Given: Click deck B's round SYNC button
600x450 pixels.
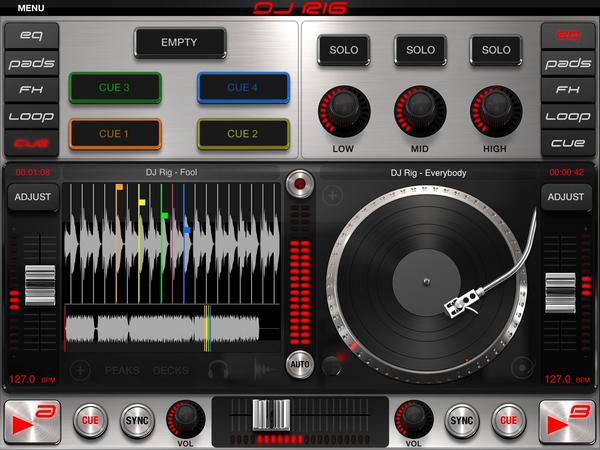Looking at the screenshot, I should coord(462,421).
